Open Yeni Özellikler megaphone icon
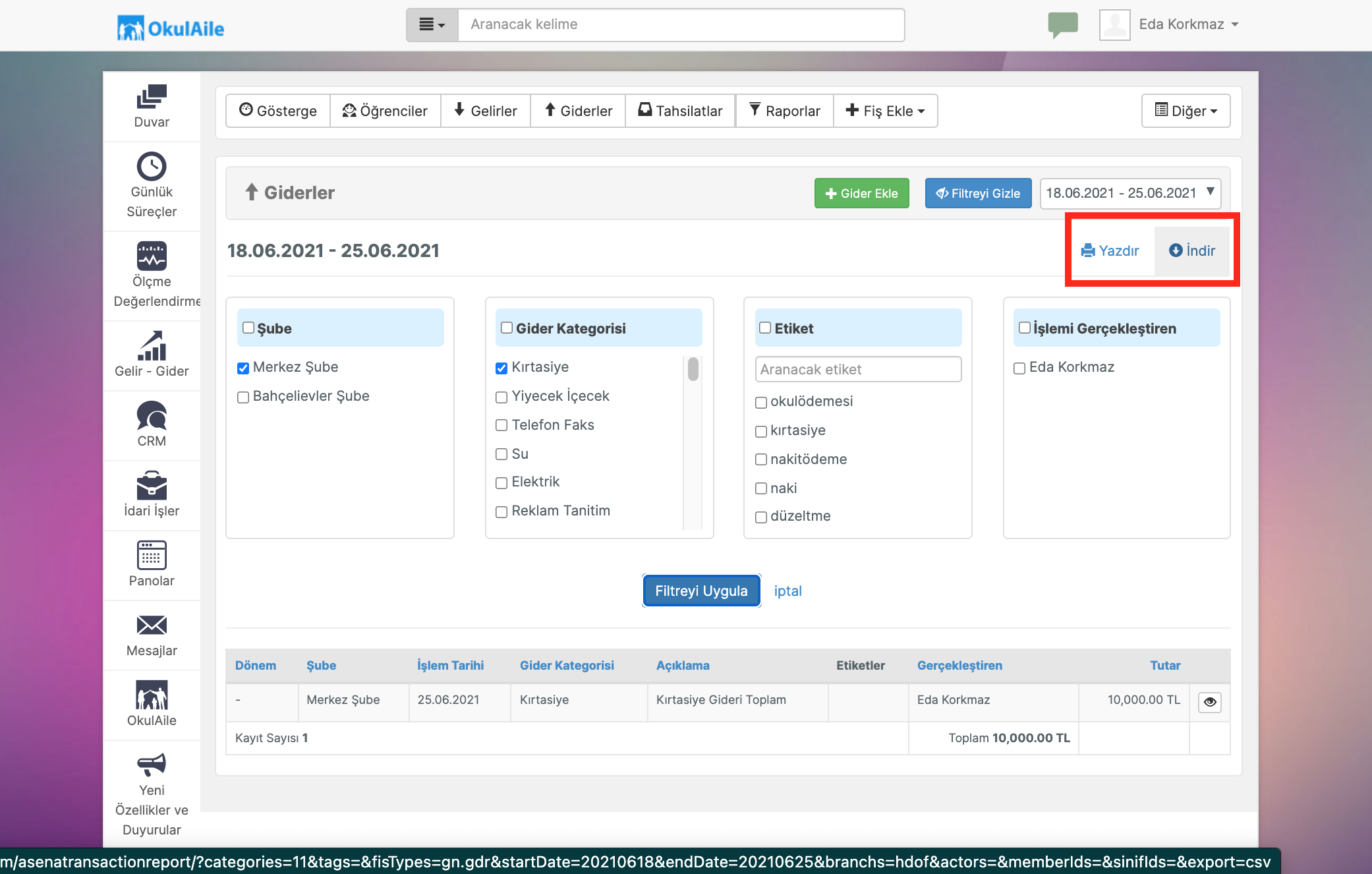Viewport: 1372px width, 874px height. 152,765
